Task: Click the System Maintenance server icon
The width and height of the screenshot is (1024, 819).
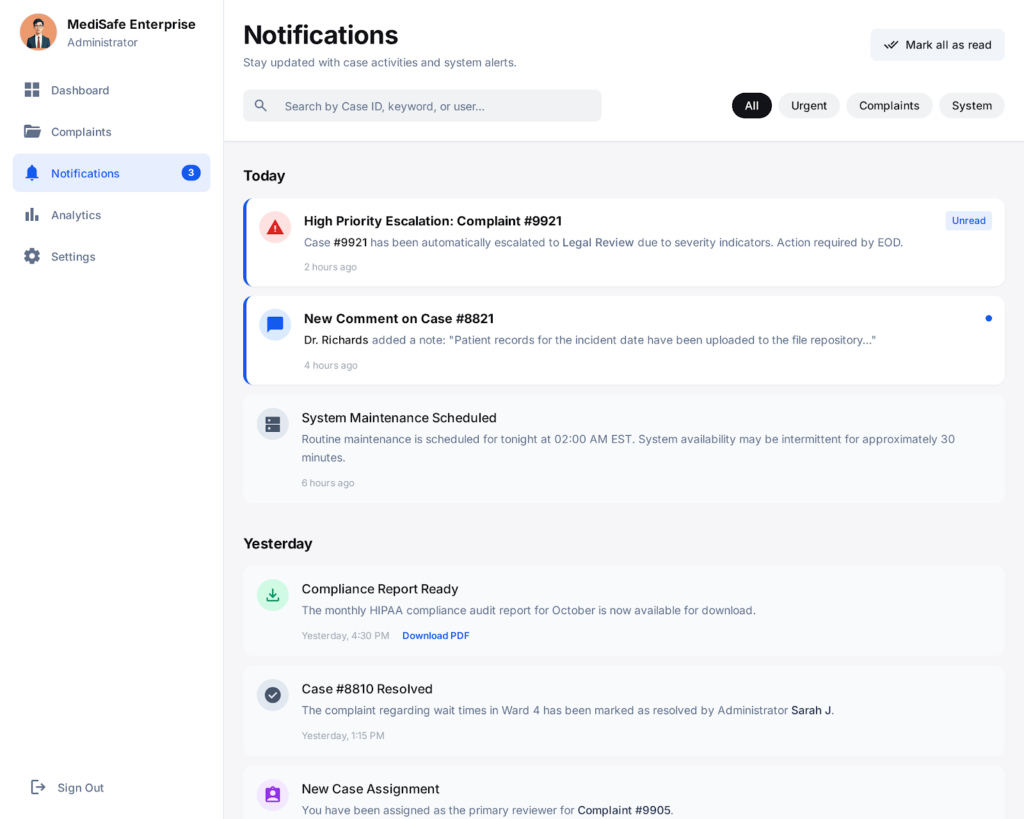Action: pos(273,424)
